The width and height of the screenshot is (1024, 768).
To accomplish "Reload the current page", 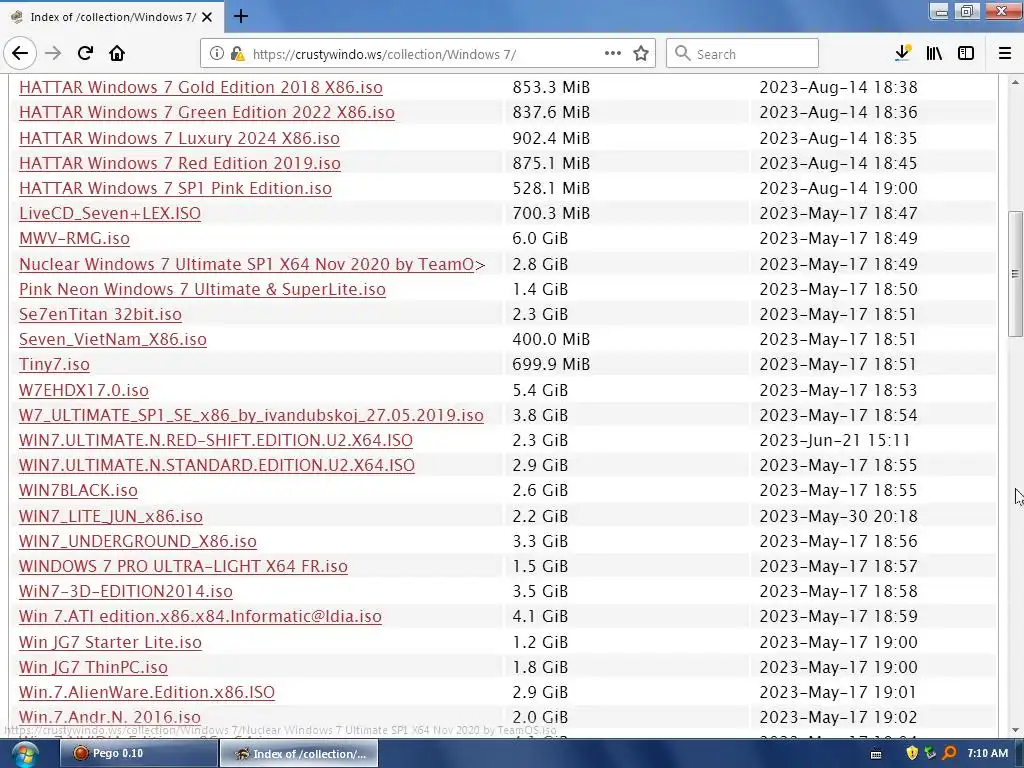I will (x=85, y=54).
